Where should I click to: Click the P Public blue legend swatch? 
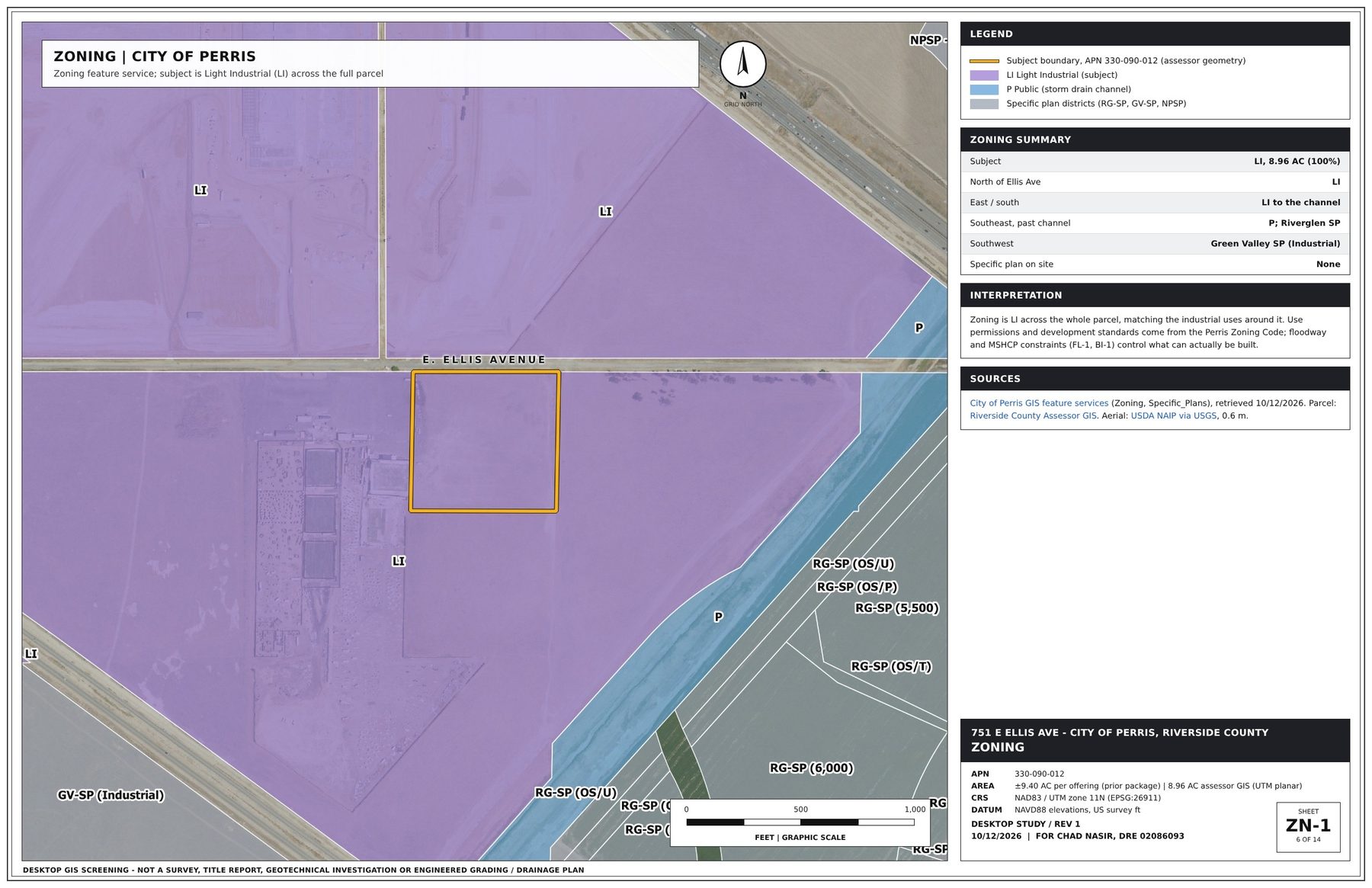pos(984,89)
